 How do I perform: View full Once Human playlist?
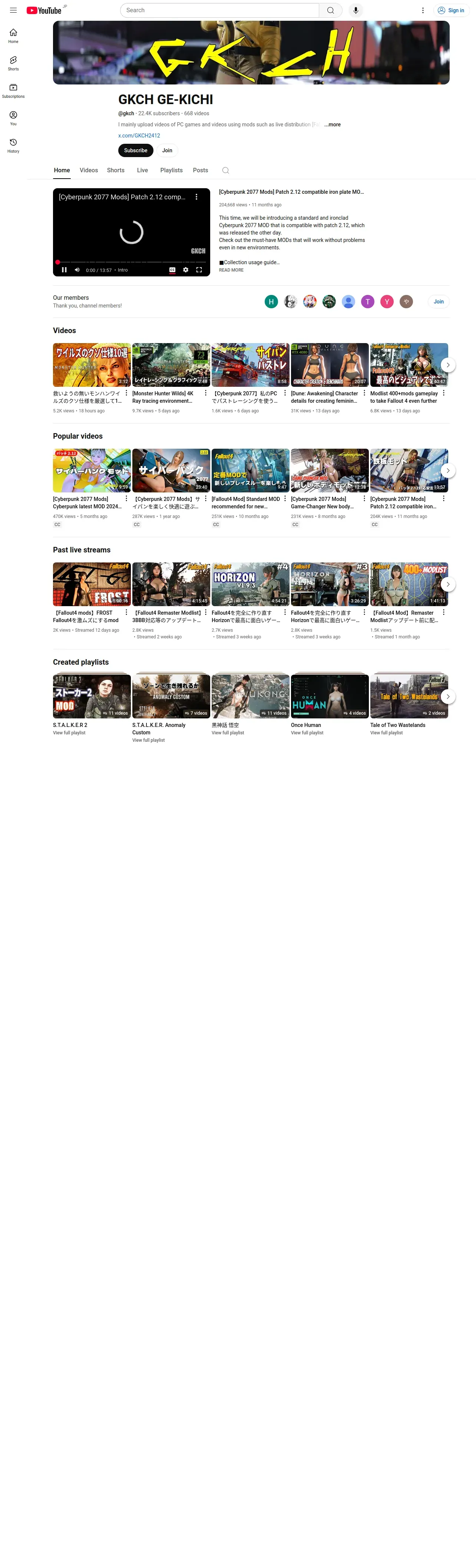307,733
